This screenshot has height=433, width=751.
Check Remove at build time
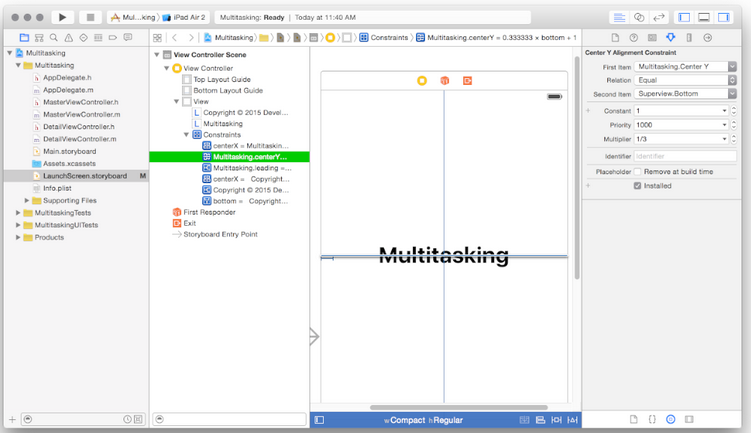click(639, 171)
